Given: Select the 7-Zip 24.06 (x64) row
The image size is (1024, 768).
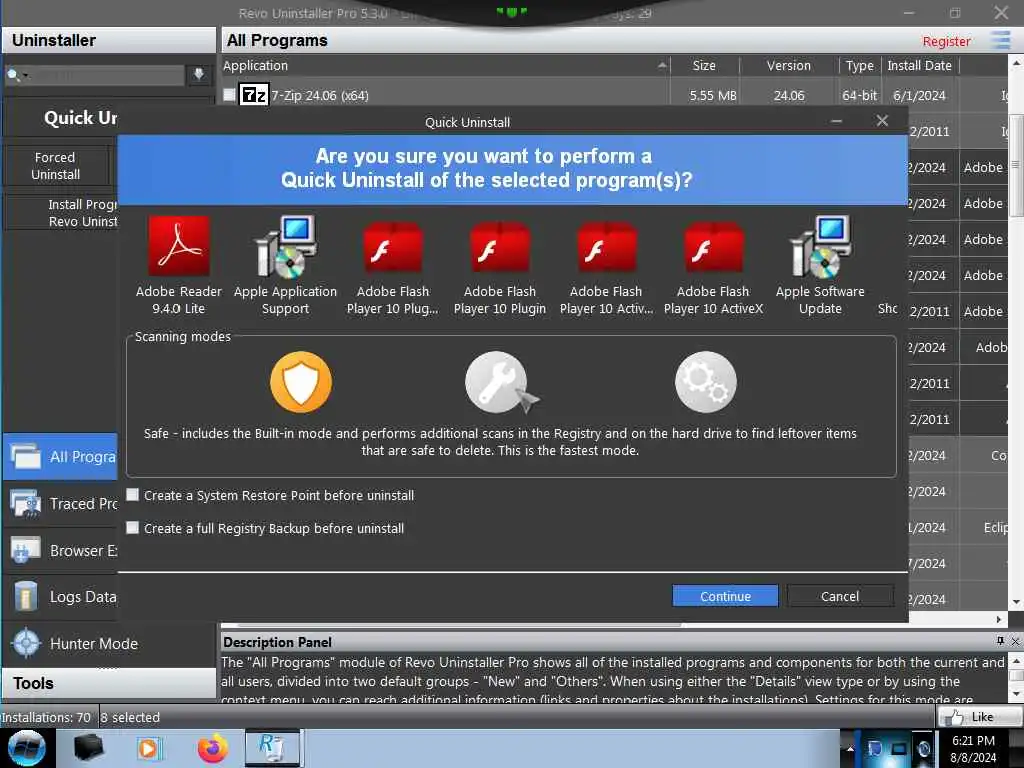Looking at the screenshot, I should (x=614, y=95).
